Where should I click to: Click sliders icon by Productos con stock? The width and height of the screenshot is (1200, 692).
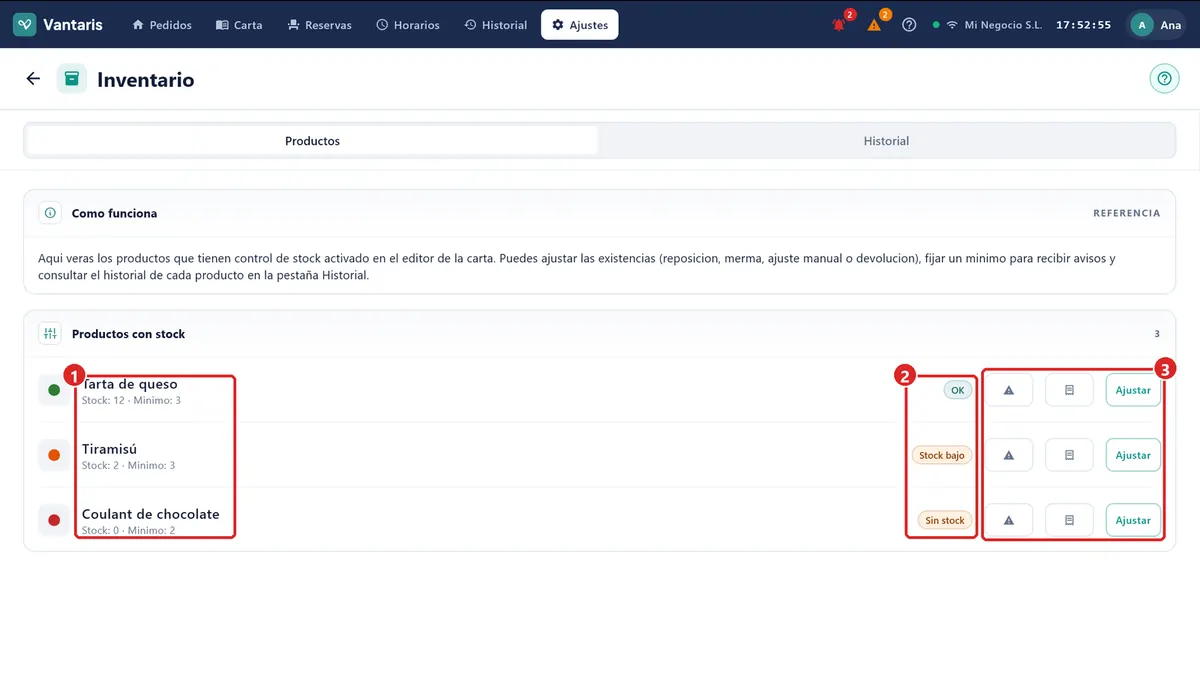(50, 334)
